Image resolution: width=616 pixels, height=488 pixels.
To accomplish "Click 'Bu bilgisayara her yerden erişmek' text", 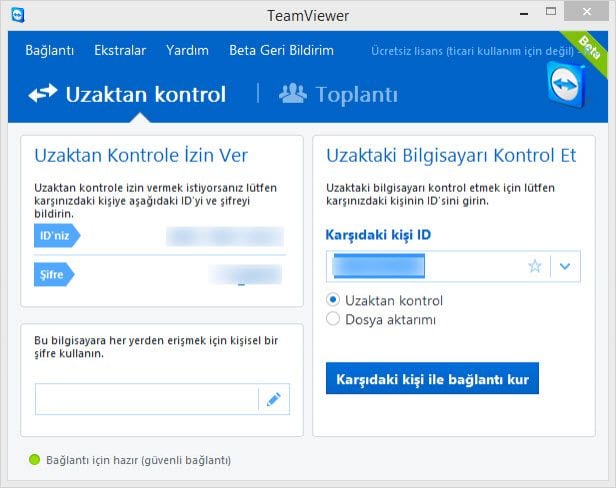I will tap(156, 347).
